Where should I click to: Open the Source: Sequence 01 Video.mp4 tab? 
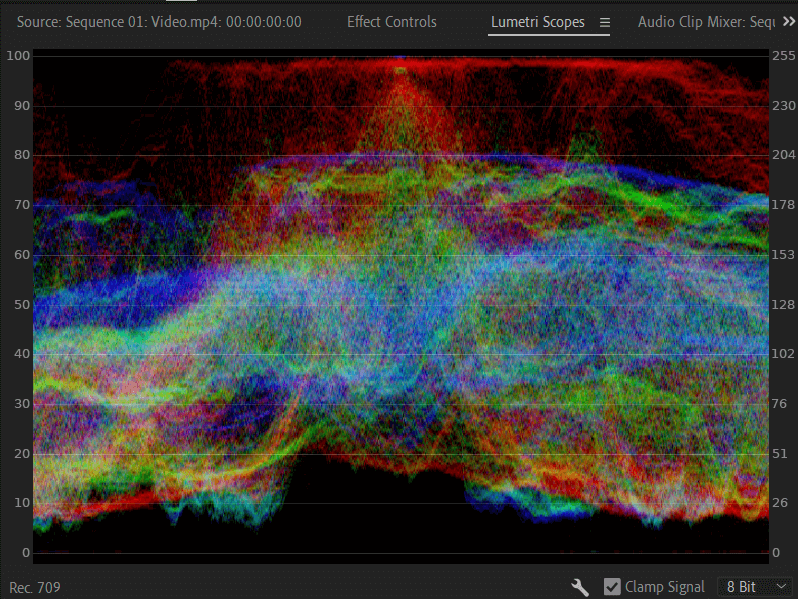coord(159,22)
